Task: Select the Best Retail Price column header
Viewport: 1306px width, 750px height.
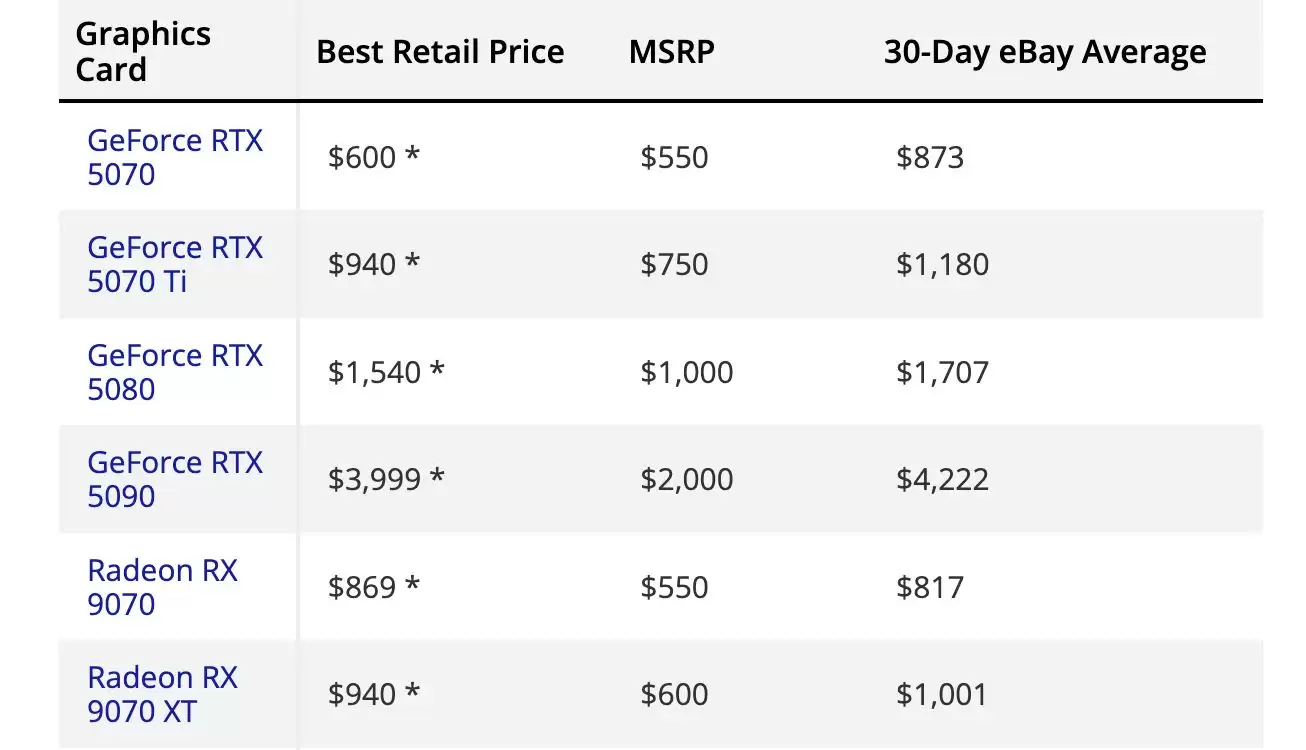Action: (440, 52)
